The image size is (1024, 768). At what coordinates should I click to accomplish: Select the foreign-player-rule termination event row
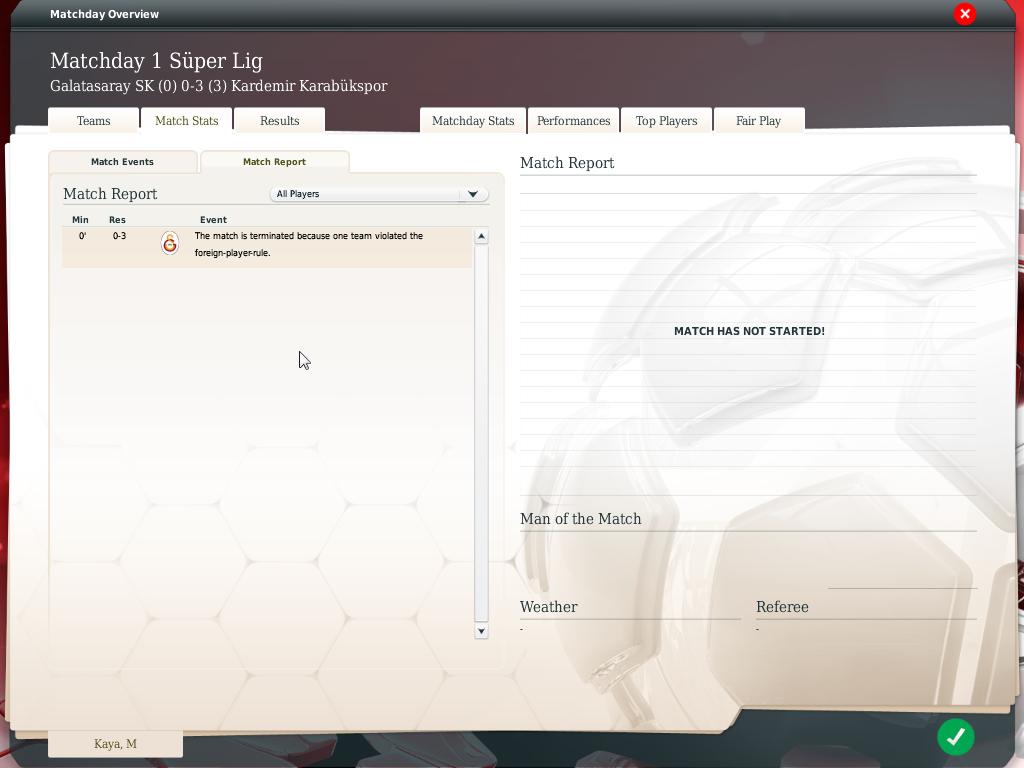point(267,247)
